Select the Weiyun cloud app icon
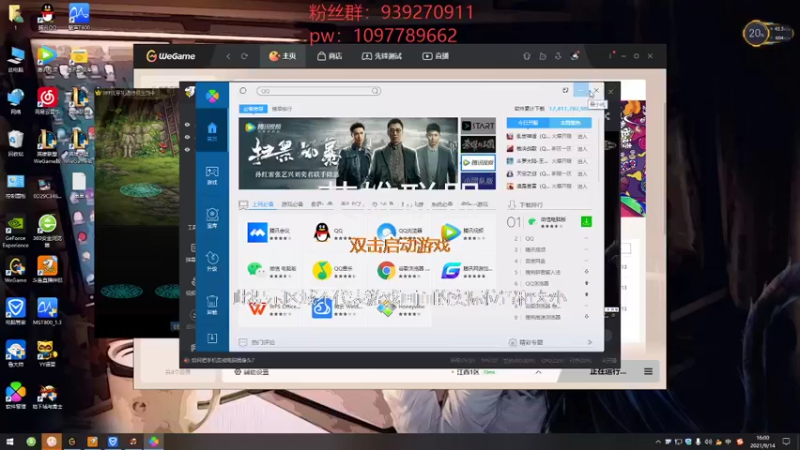 pyautogui.click(x=321, y=308)
